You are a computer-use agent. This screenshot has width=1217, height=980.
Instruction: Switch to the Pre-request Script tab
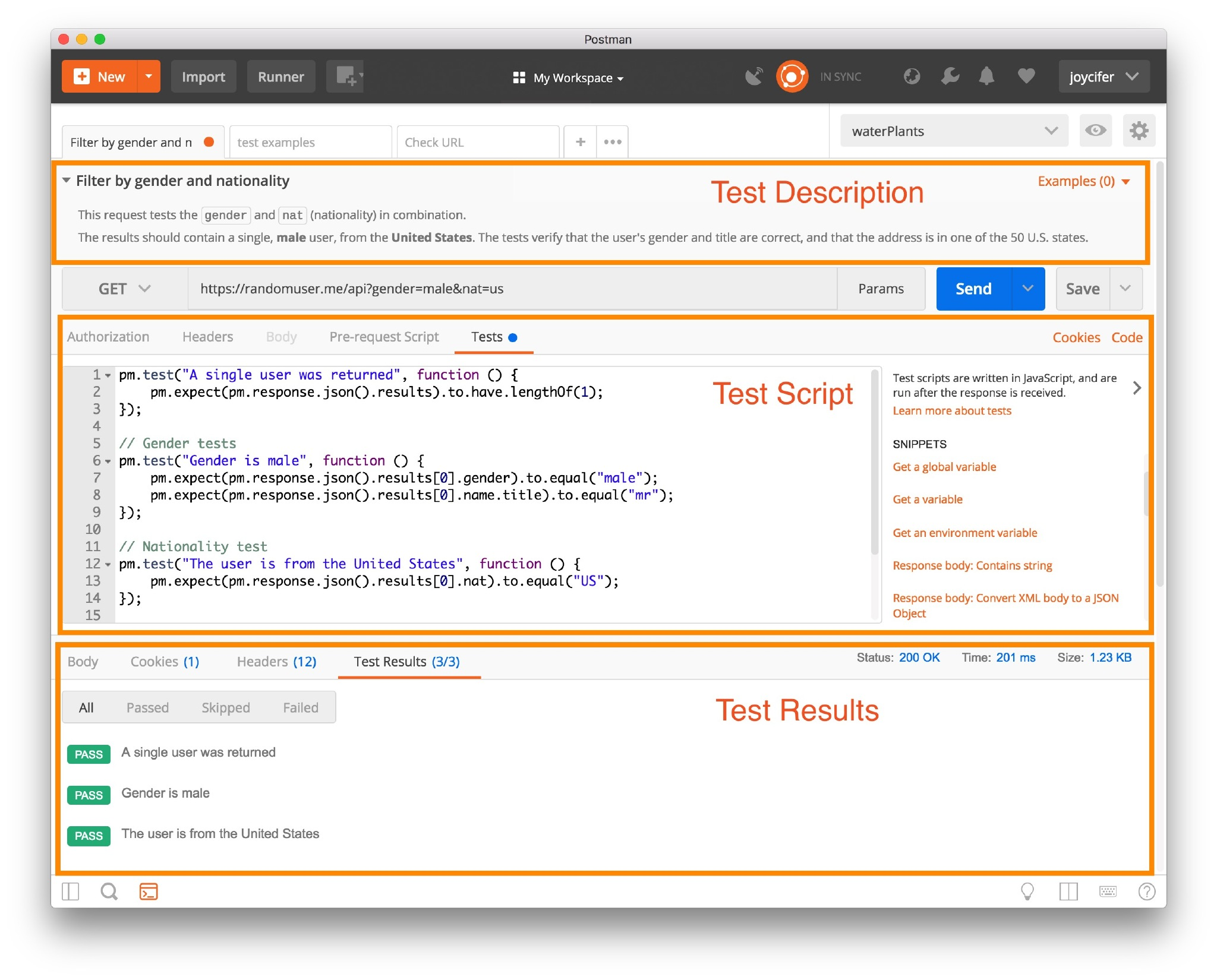pyautogui.click(x=384, y=337)
